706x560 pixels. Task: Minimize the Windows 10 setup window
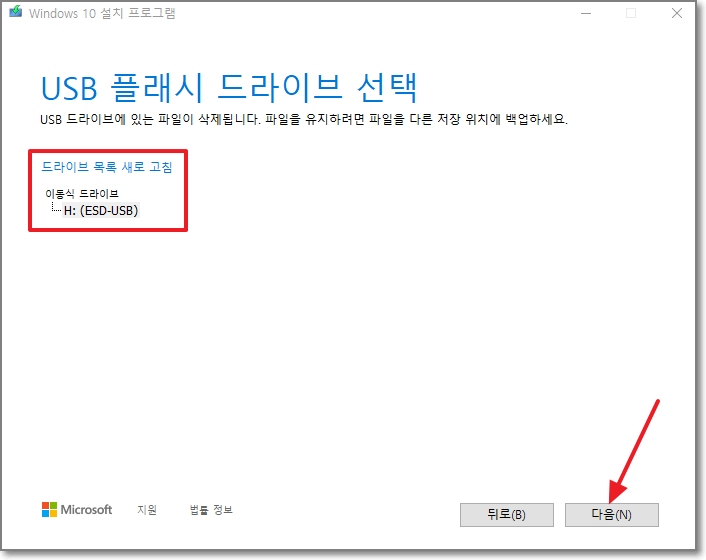[586, 14]
